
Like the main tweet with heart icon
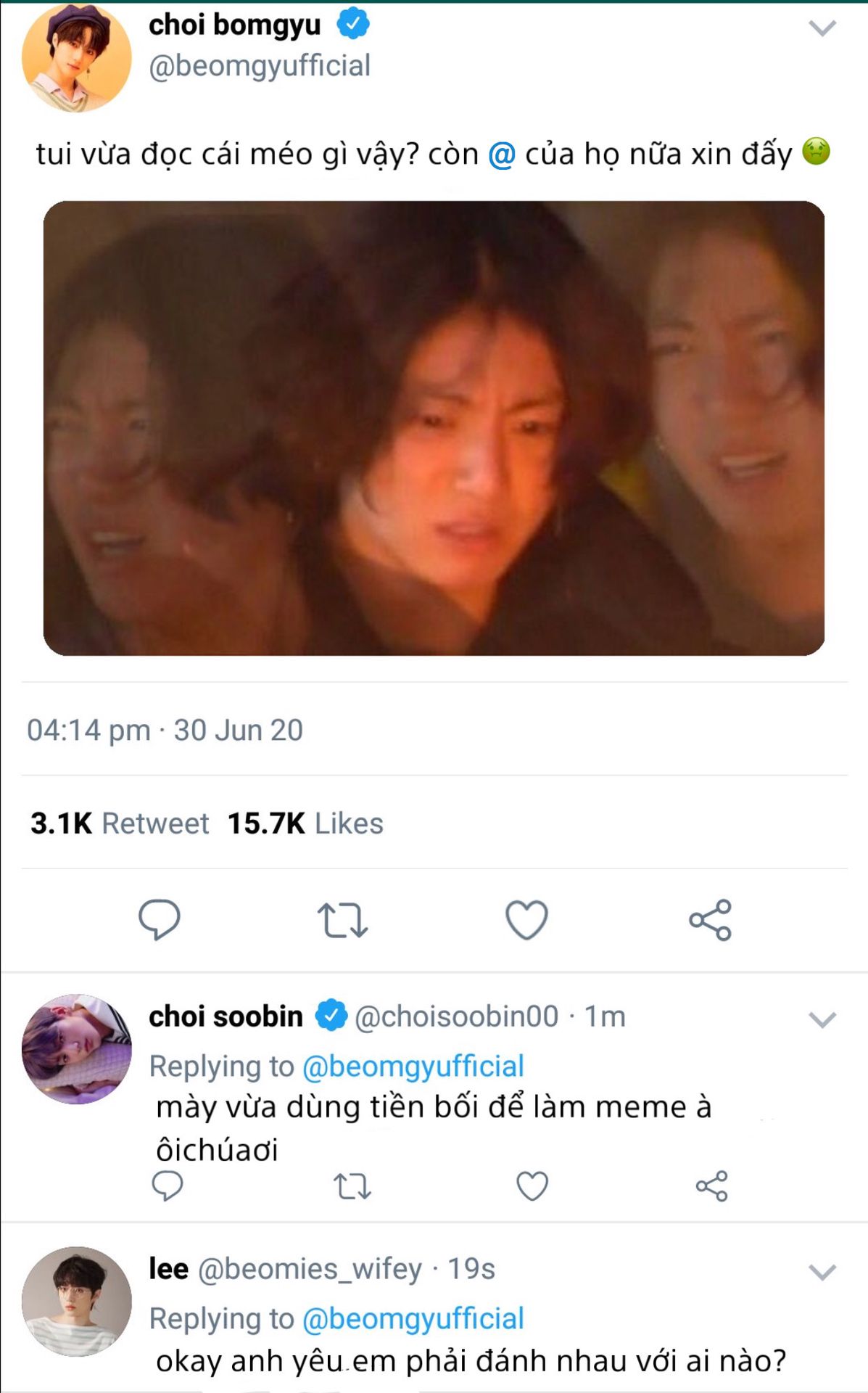click(x=526, y=920)
